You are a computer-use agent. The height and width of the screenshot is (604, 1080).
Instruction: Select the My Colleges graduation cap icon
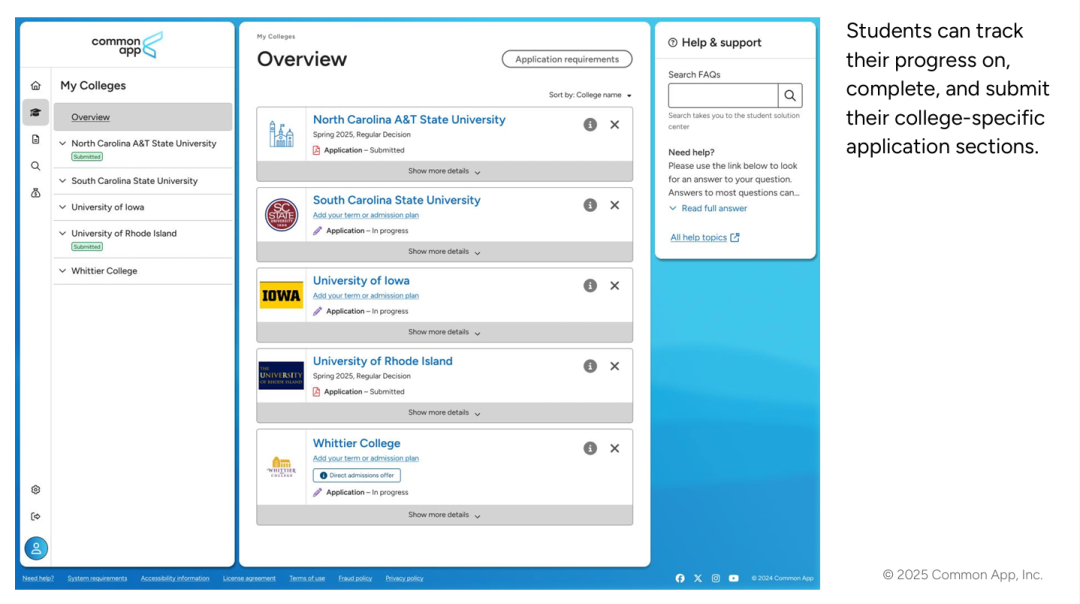(x=36, y=112)
